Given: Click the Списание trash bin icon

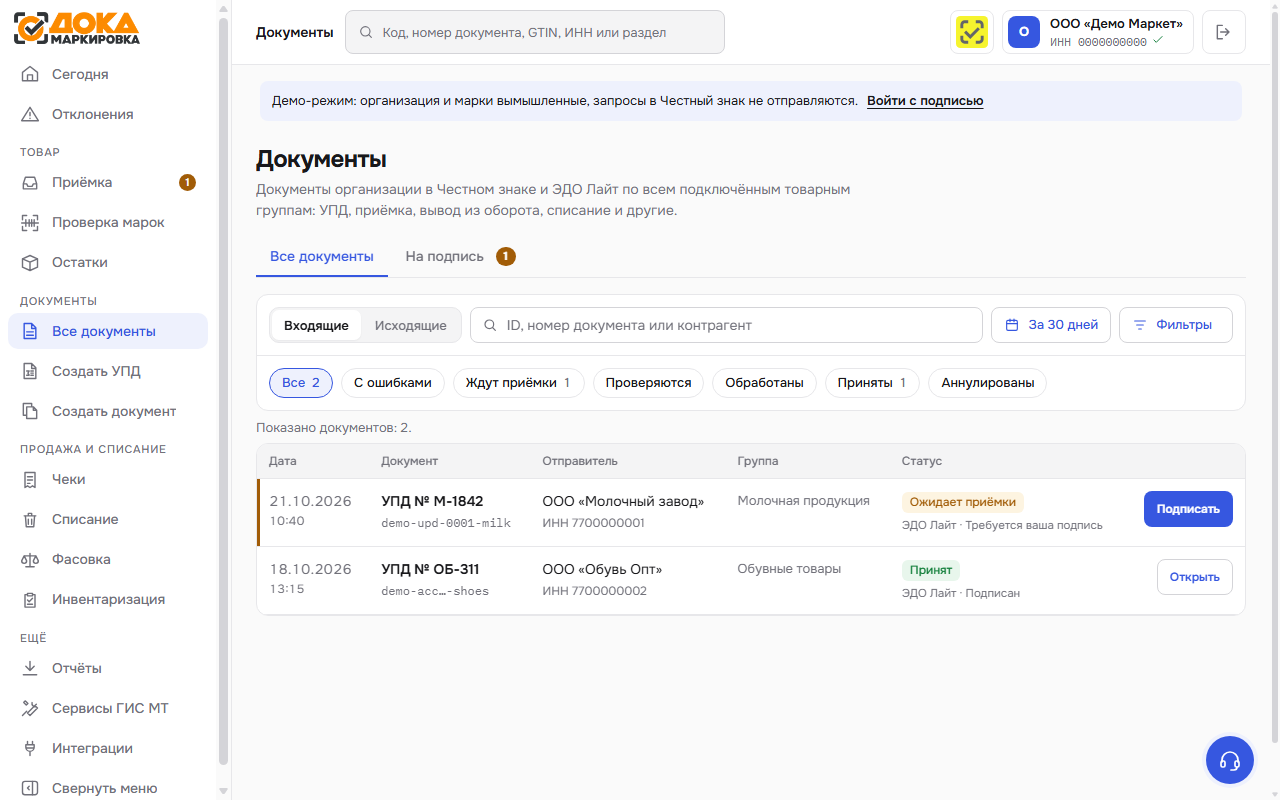Looking at the screenshot, I should pos(30,519).
